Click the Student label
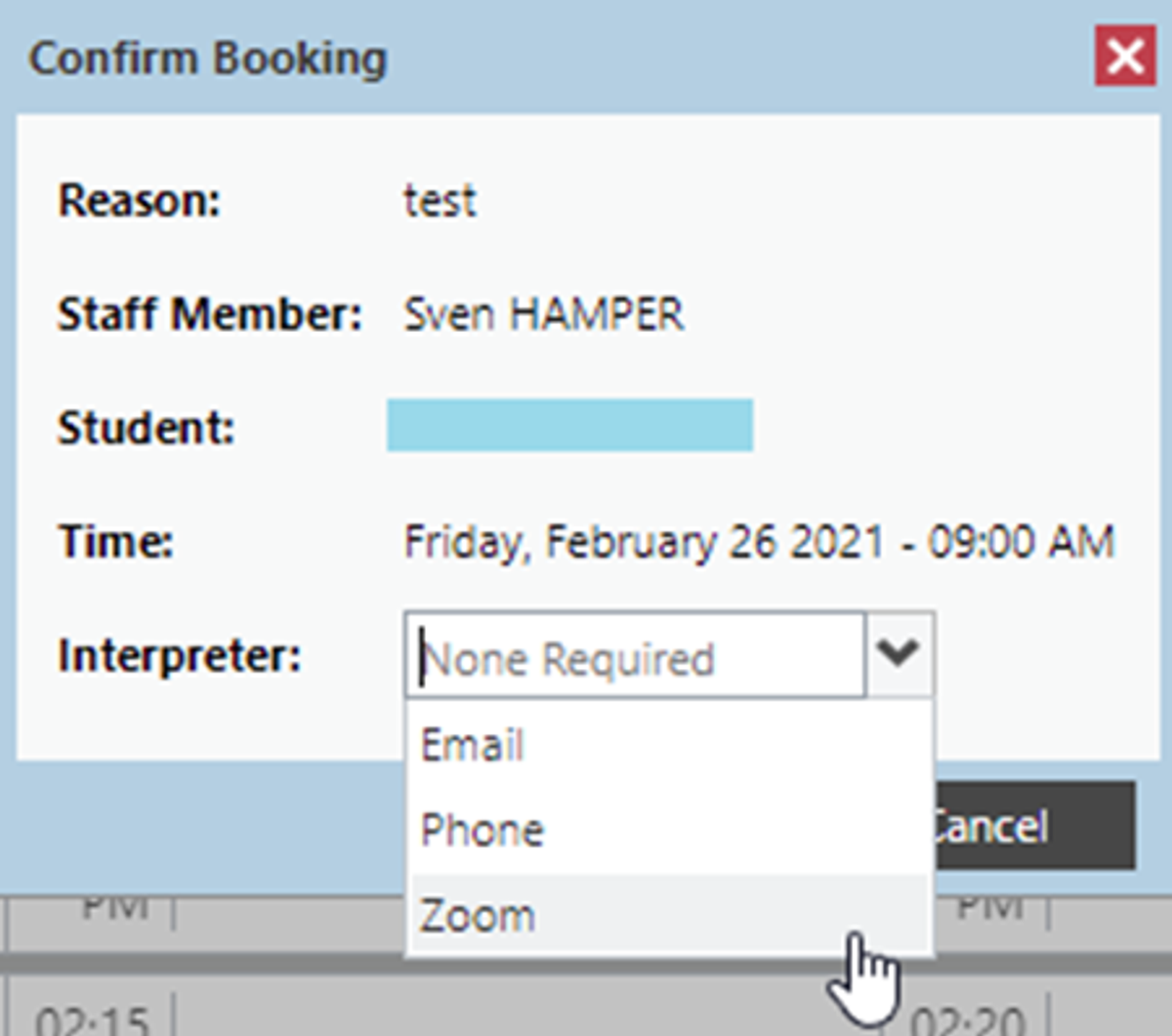The height and width of the screenshot is (1036, 1172). [x=146, y=428]
